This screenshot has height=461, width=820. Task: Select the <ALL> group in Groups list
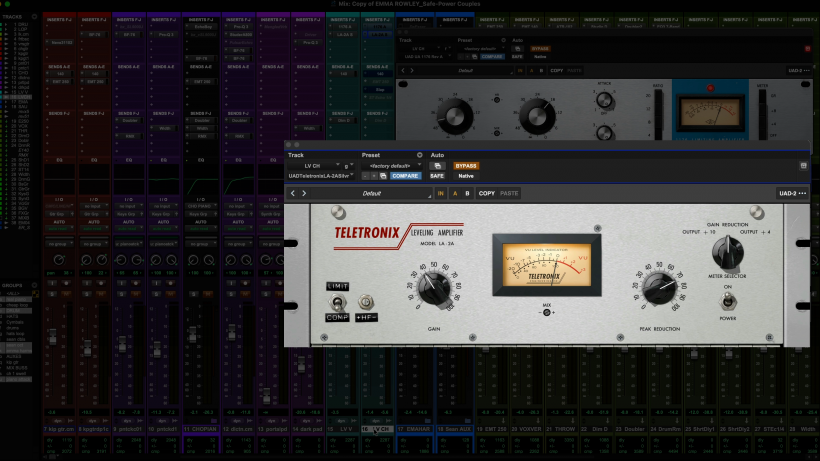[x=12, y=294]
